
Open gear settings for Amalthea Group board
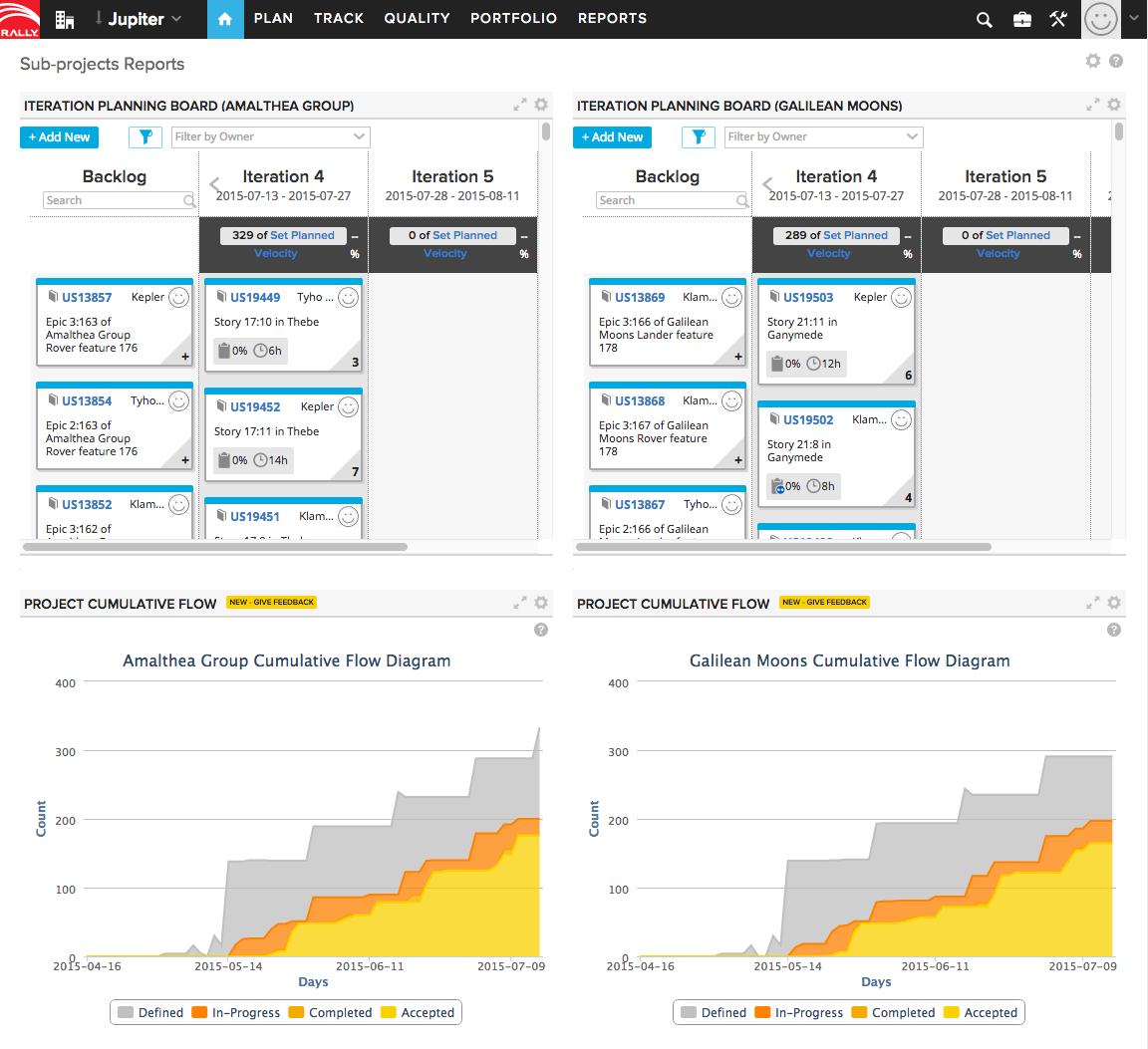point(541,105)
